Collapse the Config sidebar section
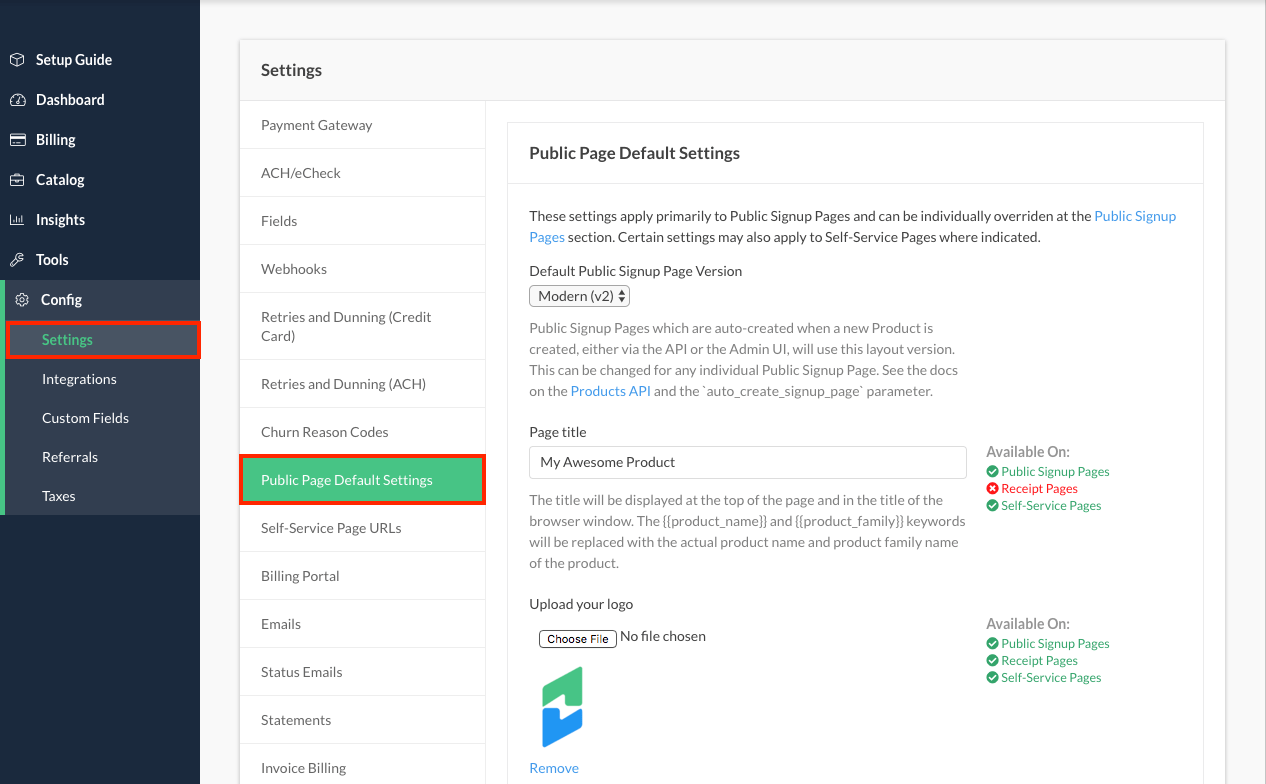1266x784 pixels. tap(100, 300)
